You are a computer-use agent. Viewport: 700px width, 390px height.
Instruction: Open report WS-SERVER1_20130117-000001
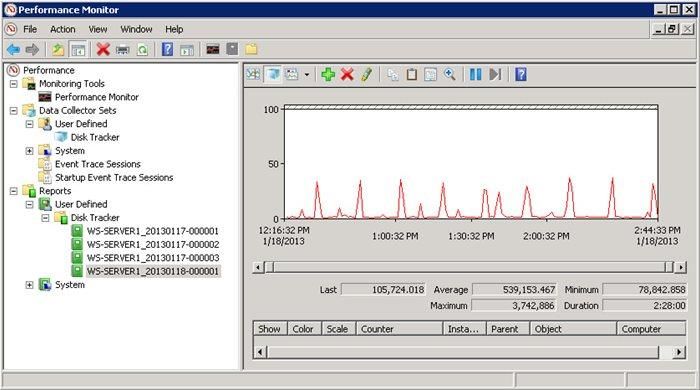(x=153, y=231)
